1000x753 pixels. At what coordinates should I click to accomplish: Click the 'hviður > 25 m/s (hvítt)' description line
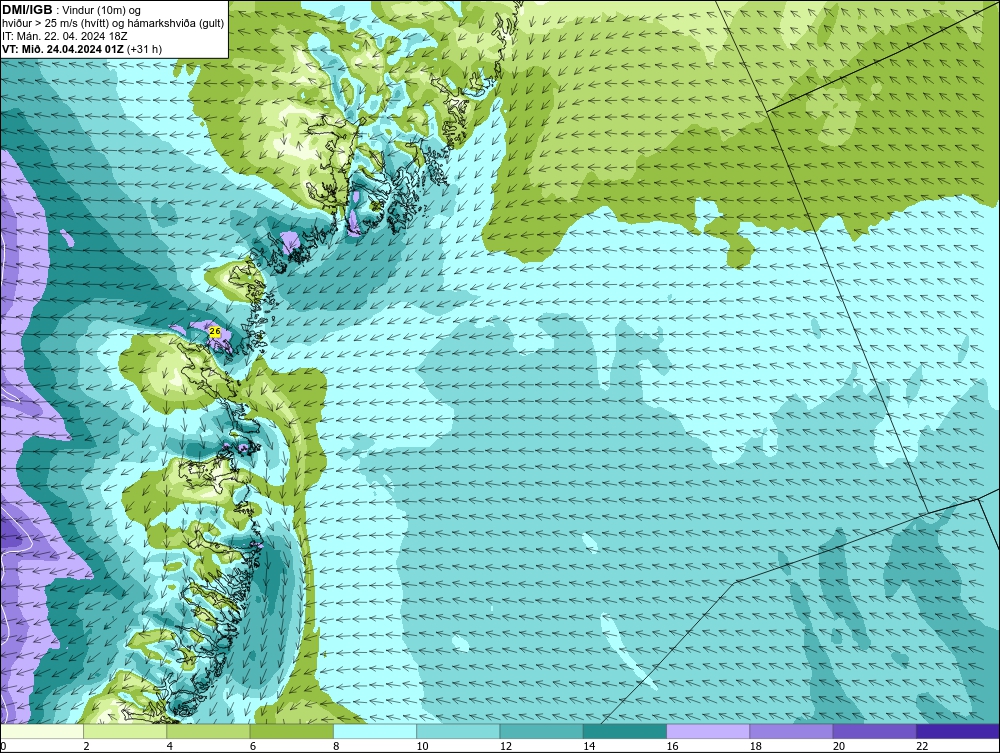pos(113,24)
